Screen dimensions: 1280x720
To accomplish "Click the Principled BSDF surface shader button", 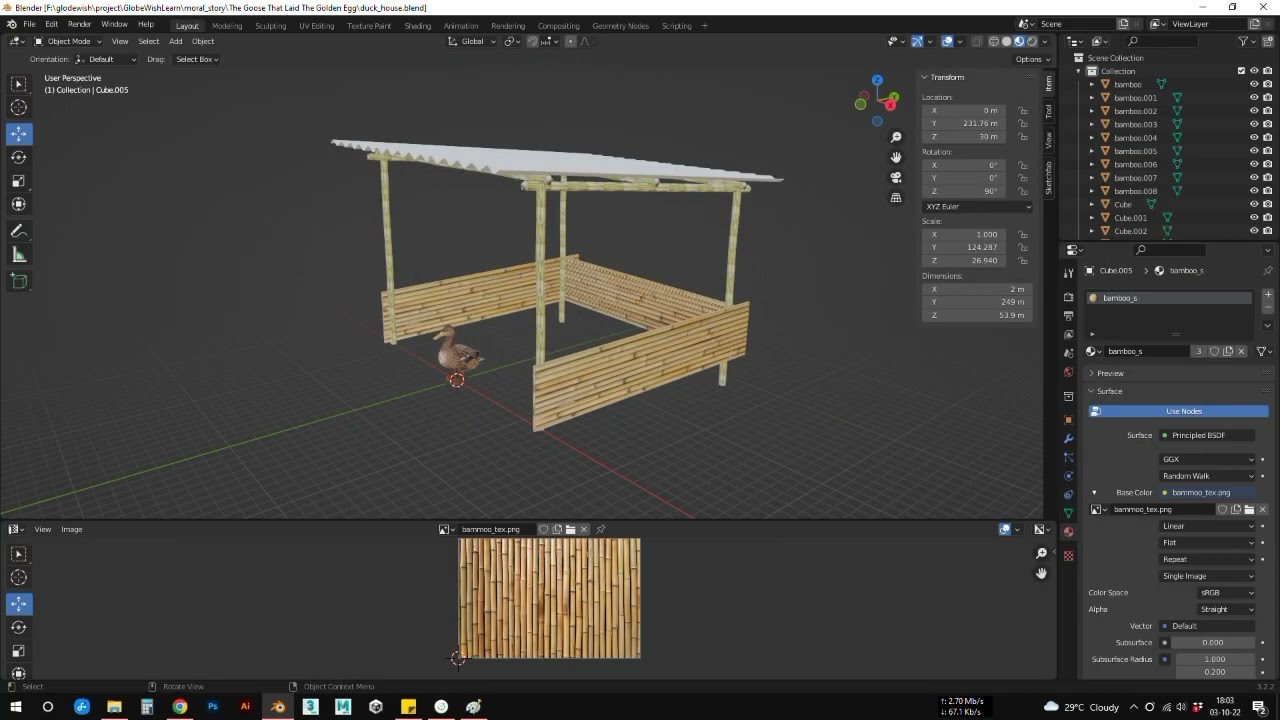I will click(x=1207, y=435).
